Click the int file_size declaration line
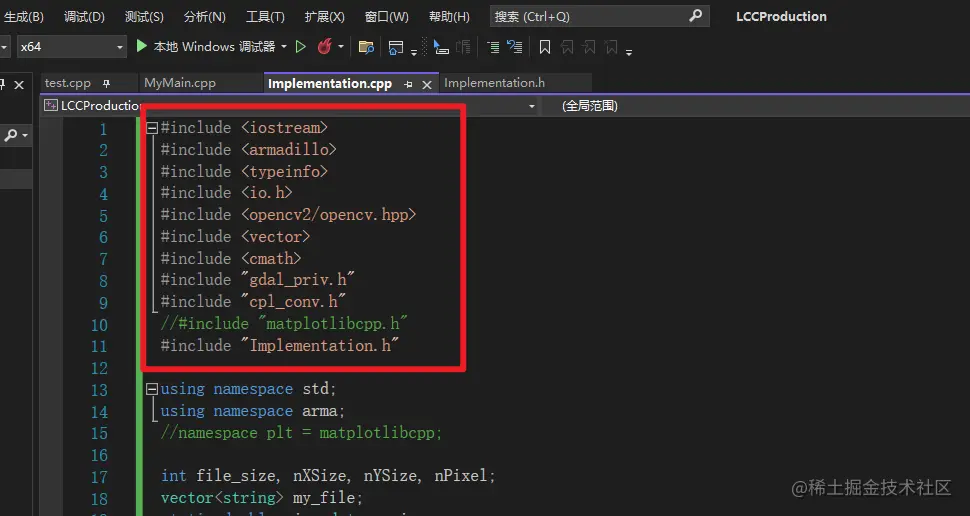The height and width of the screenshot is (516, 970). coord(328,476)
